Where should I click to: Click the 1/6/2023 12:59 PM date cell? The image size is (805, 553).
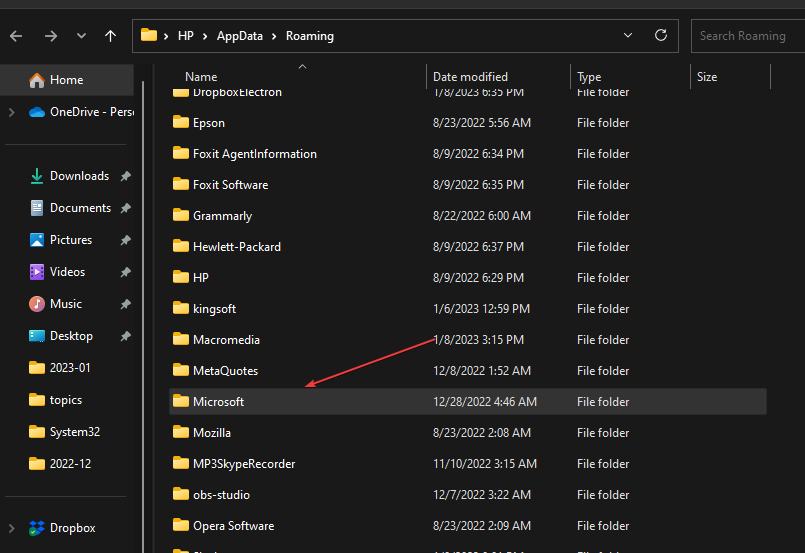click(x=481, y=309)
